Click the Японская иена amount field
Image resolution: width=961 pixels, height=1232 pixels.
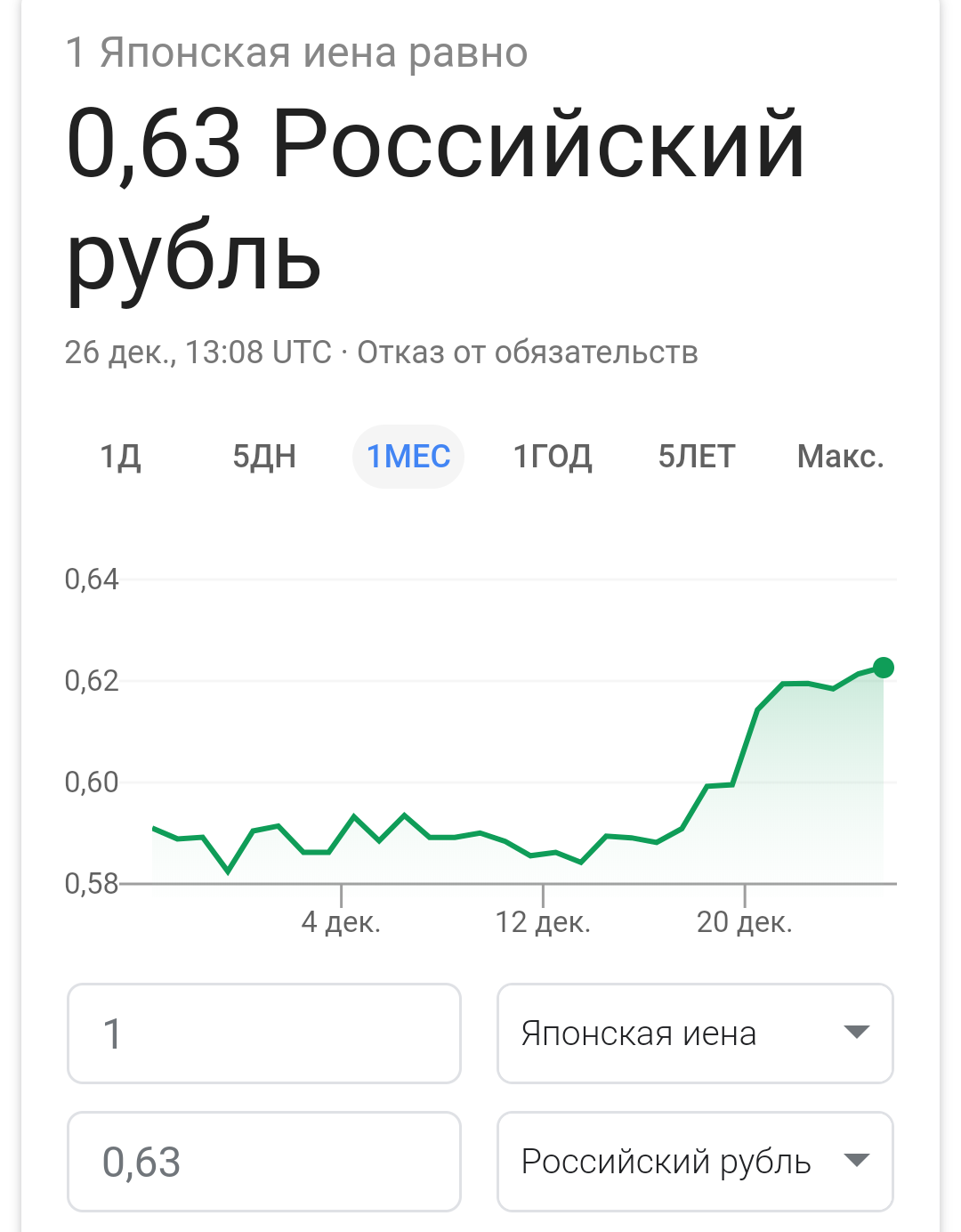pyautogui.click(x=264, y=1033)
